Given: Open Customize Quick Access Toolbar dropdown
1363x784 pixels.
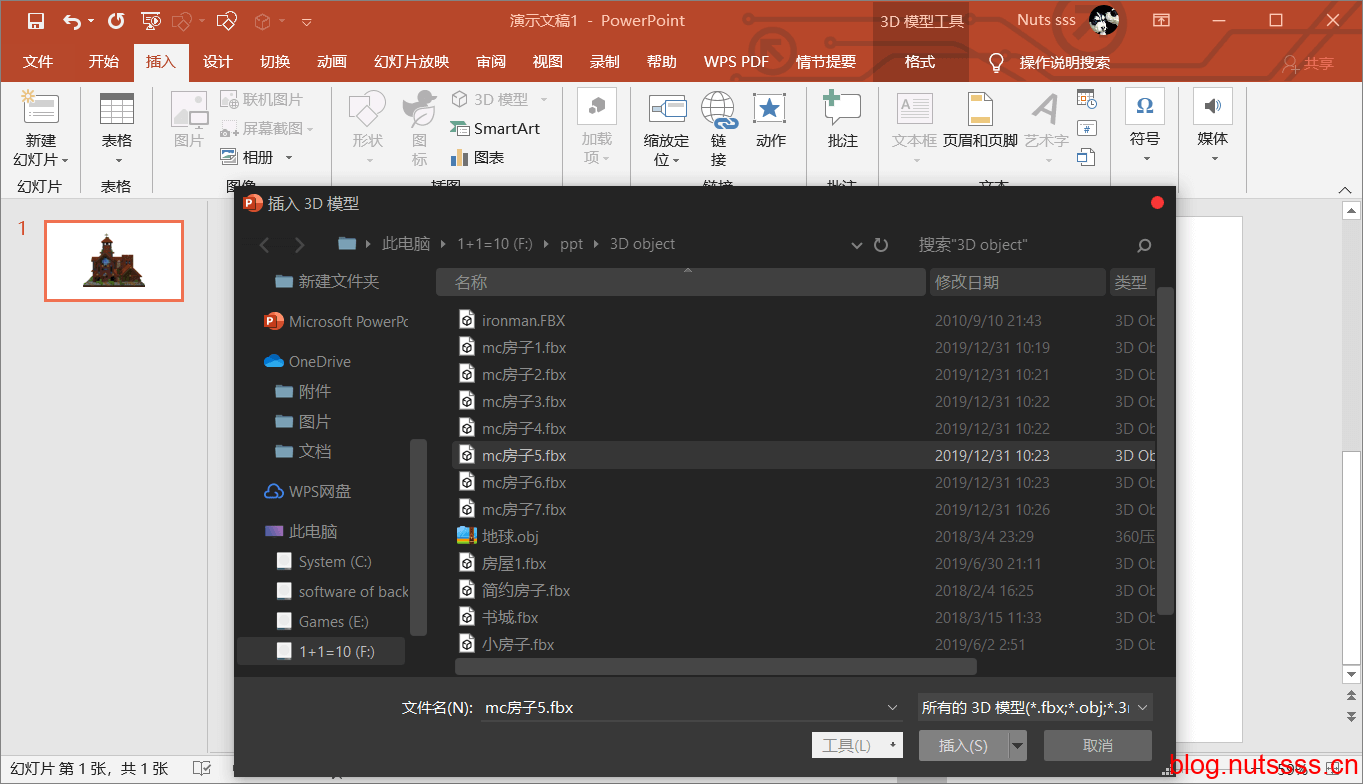Looking at the screenshot, I should coord(306,21).
